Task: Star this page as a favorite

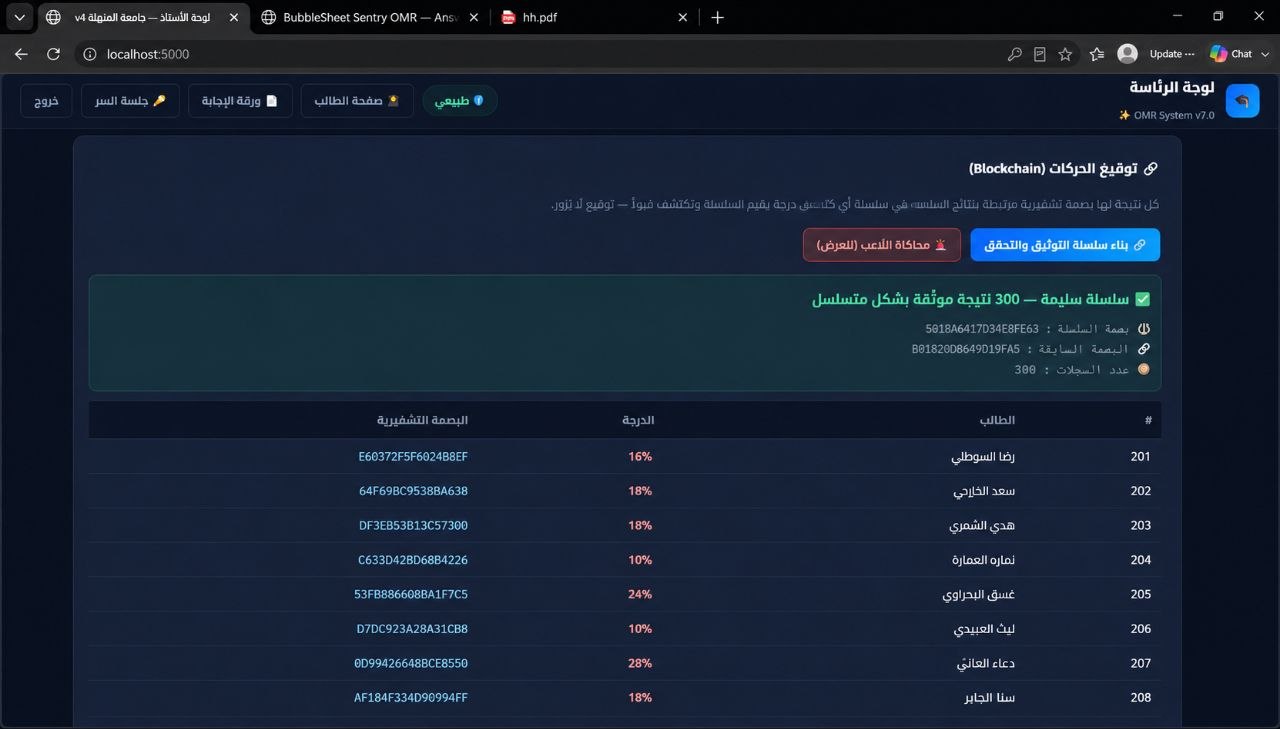Action: point(1066,54)
